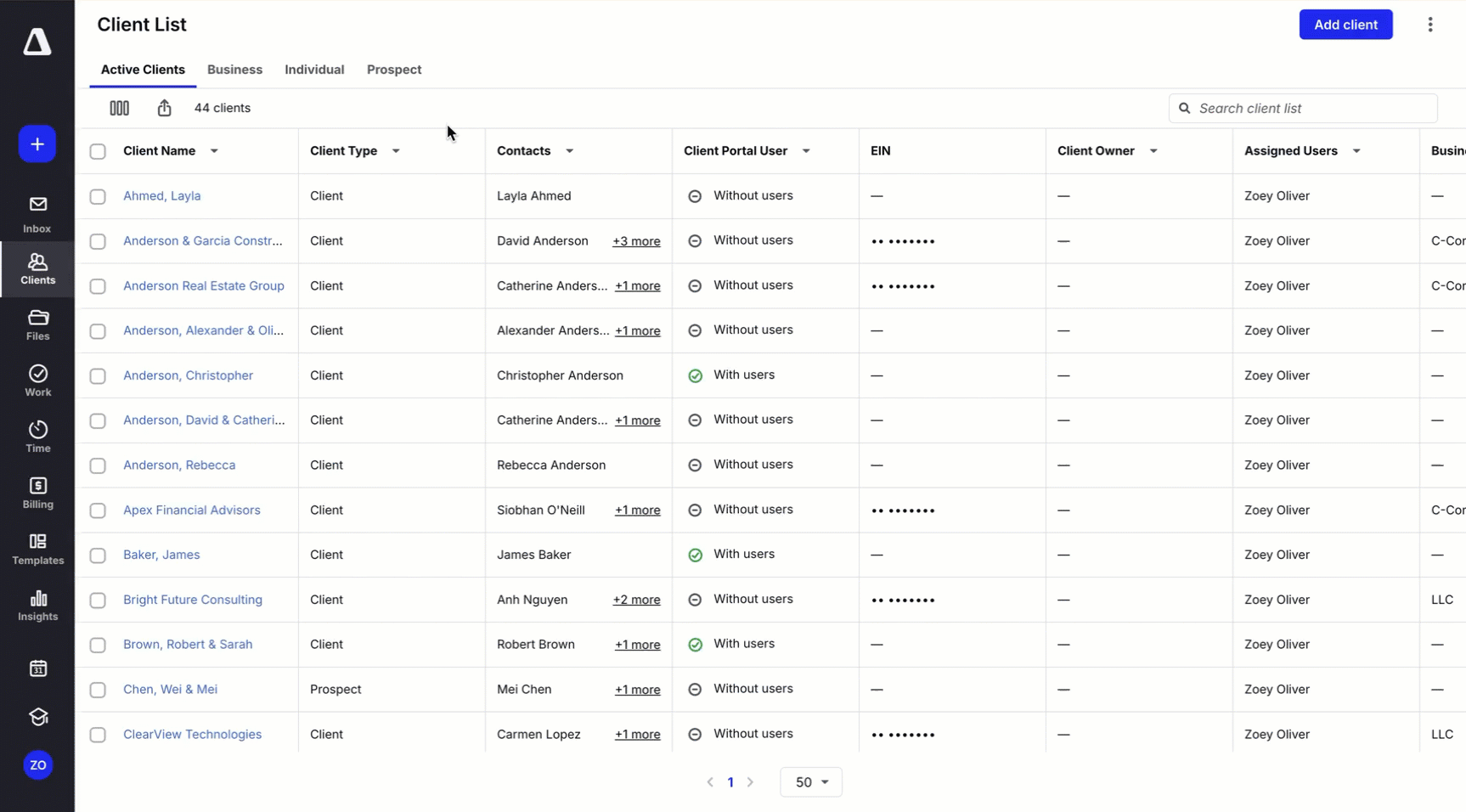Open Client Portal User column dropdown

[x=806, y=151]
